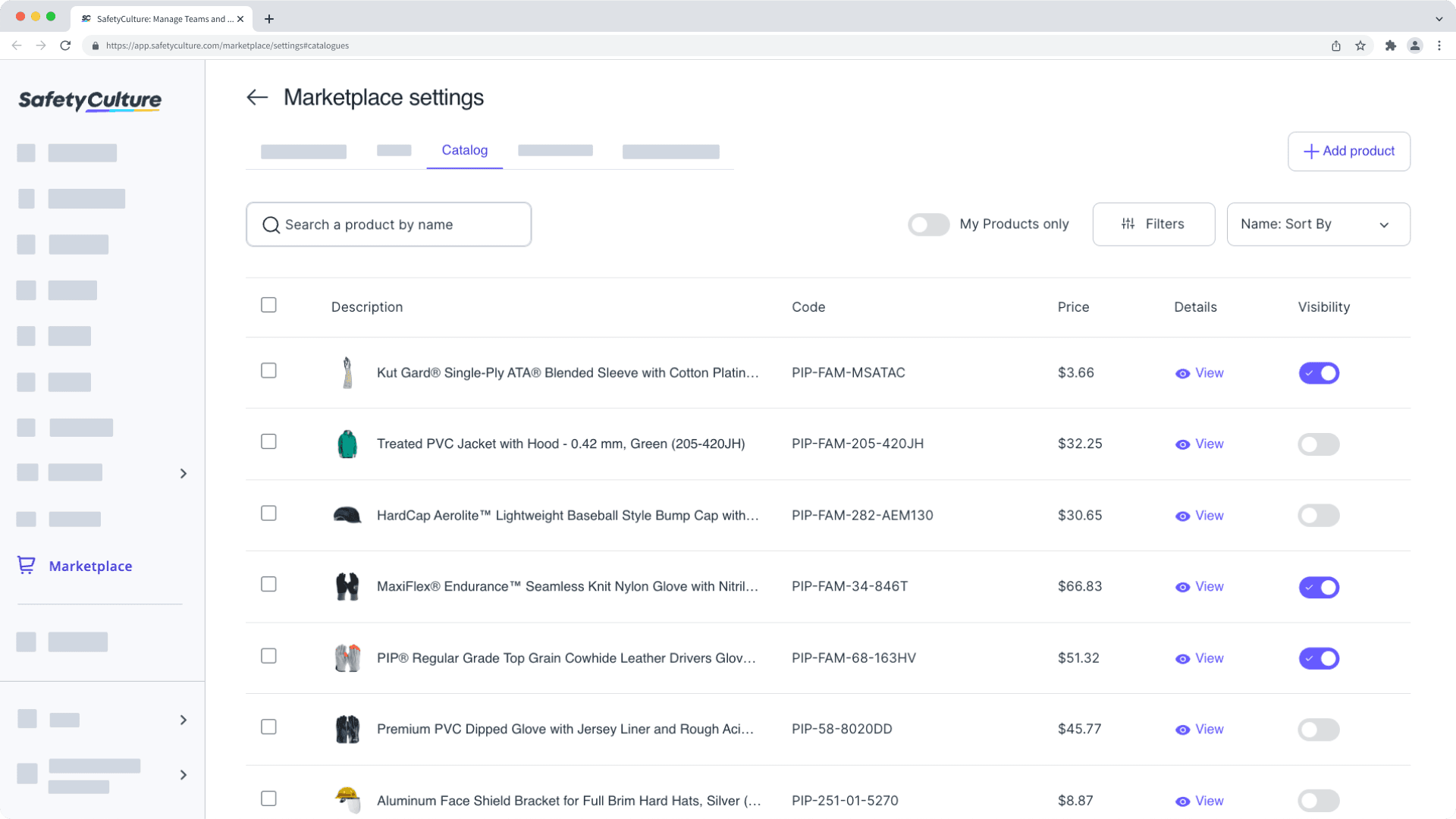
Task: Tick the select-all checkbox in table header
Action: [x=268, y=305]
